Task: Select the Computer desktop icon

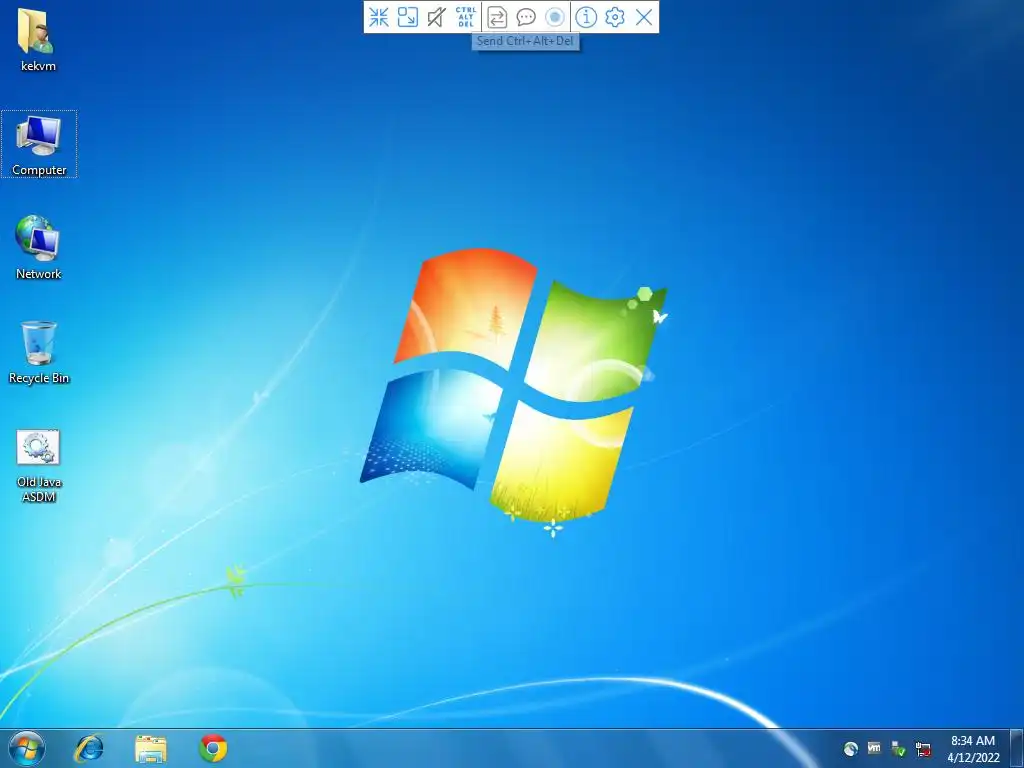Action: click(x=39, y=144)
